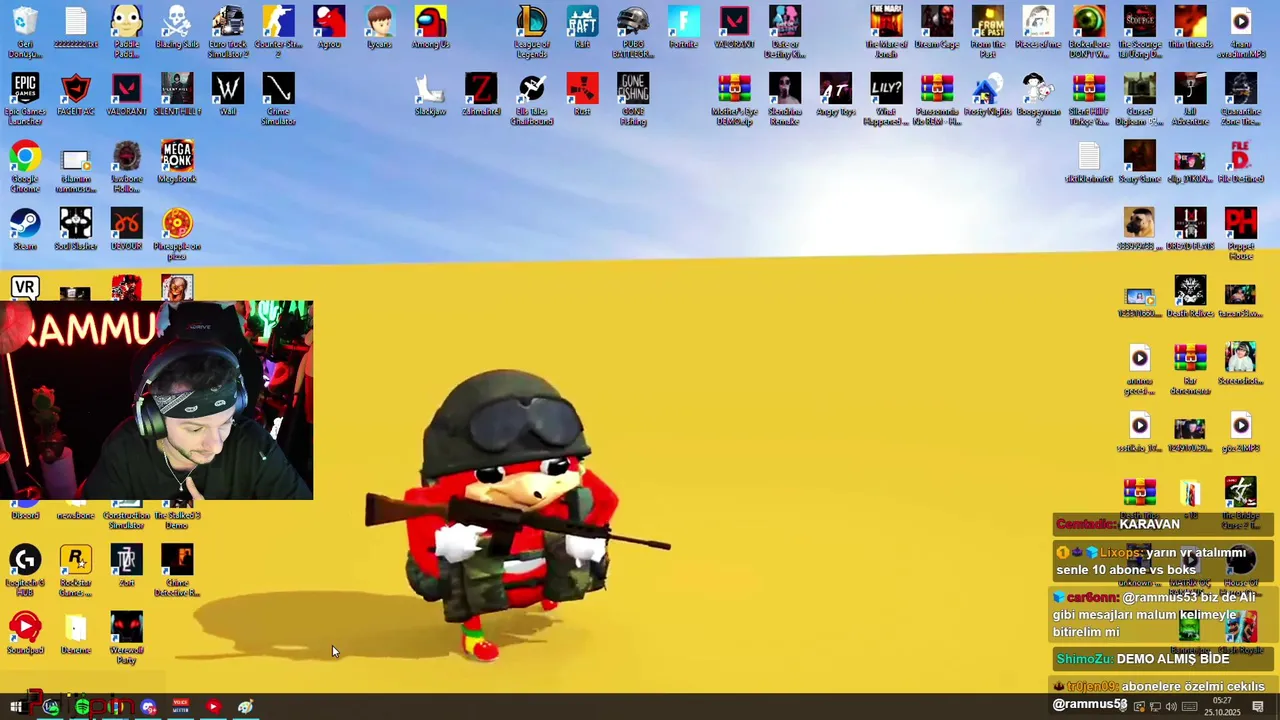This screenshot has width=1280, height=720.
Task: Launch the Slendrina Remake shortcut
Action: [785, 99]
